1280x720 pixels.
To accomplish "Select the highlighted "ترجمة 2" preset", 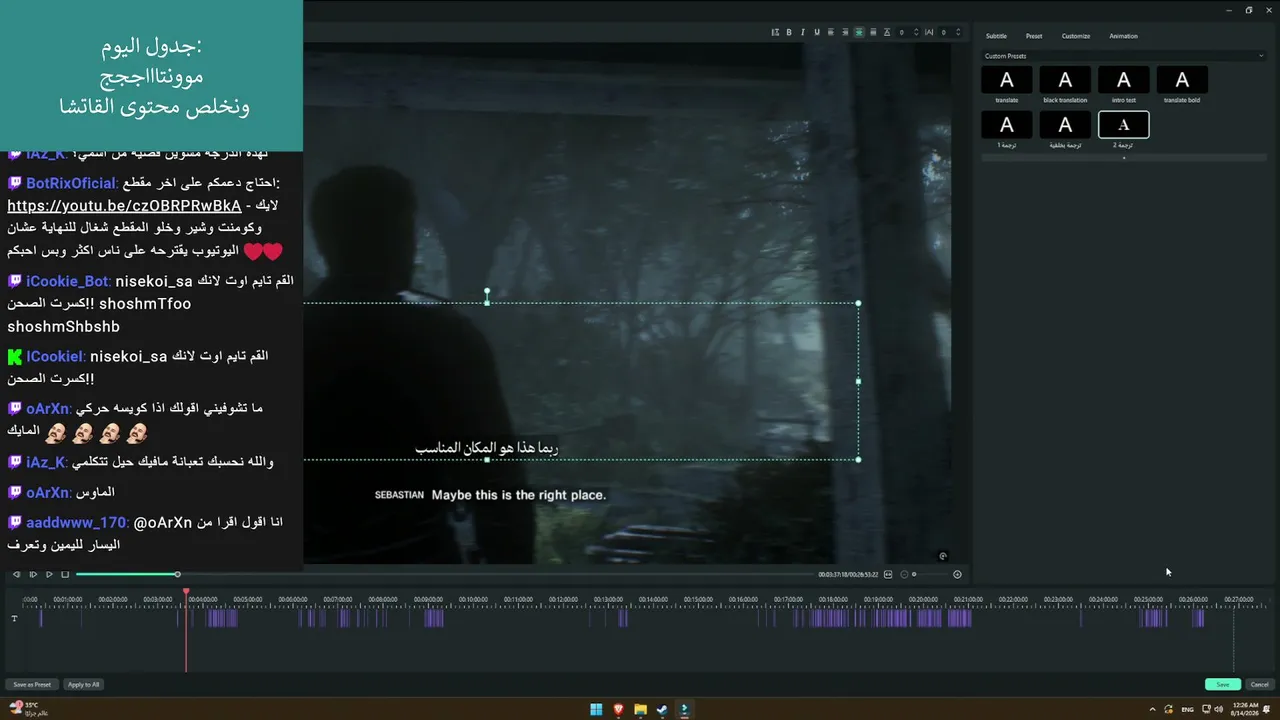I will click(x=1124, y=125).
